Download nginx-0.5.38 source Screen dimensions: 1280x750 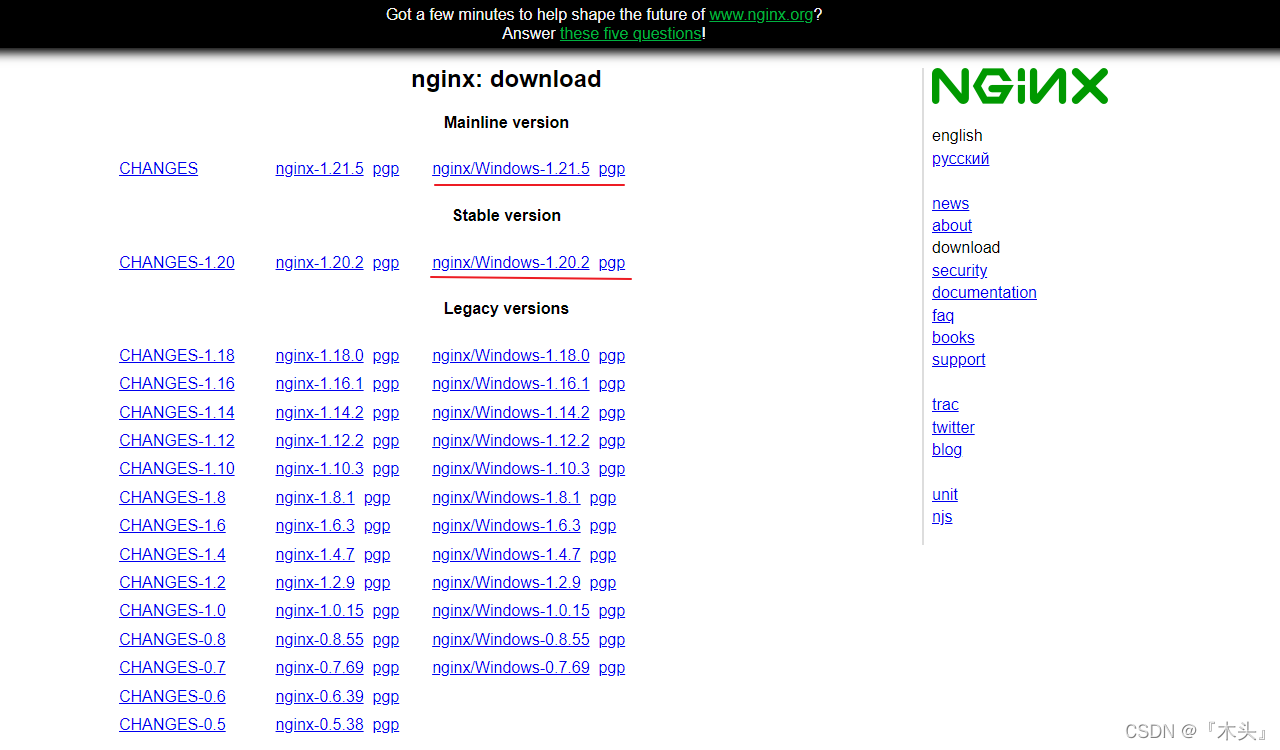[320, 724]
